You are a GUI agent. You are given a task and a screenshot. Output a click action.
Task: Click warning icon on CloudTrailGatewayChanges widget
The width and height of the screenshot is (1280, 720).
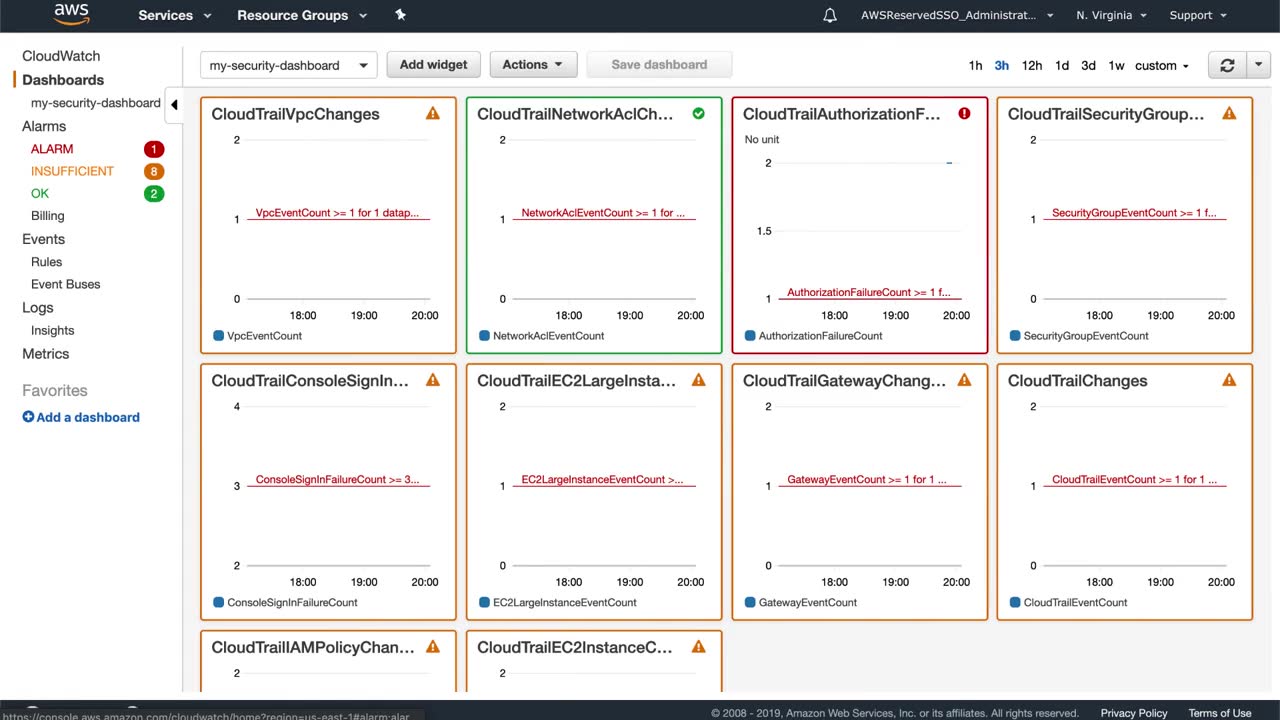(964, 380)
